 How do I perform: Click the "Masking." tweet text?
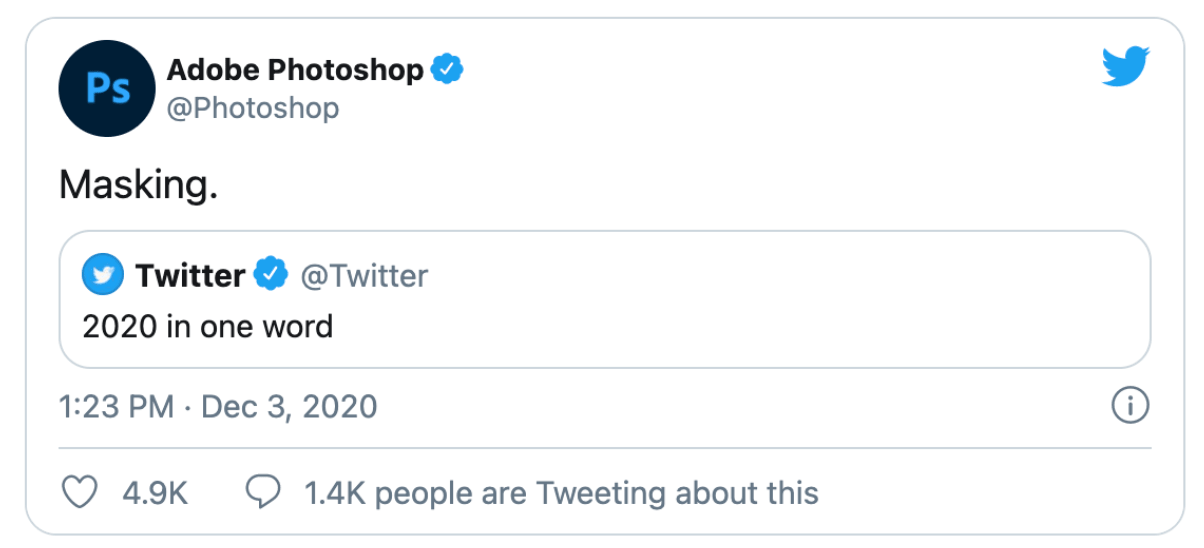138,185
